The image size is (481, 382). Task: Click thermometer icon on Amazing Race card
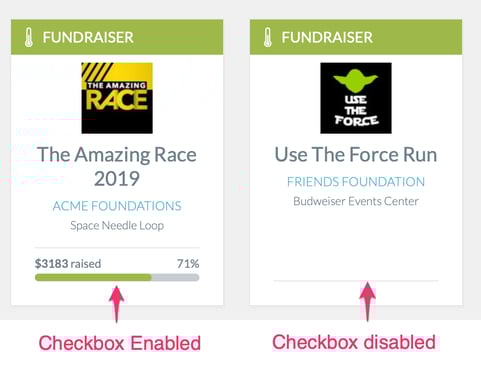29,37
